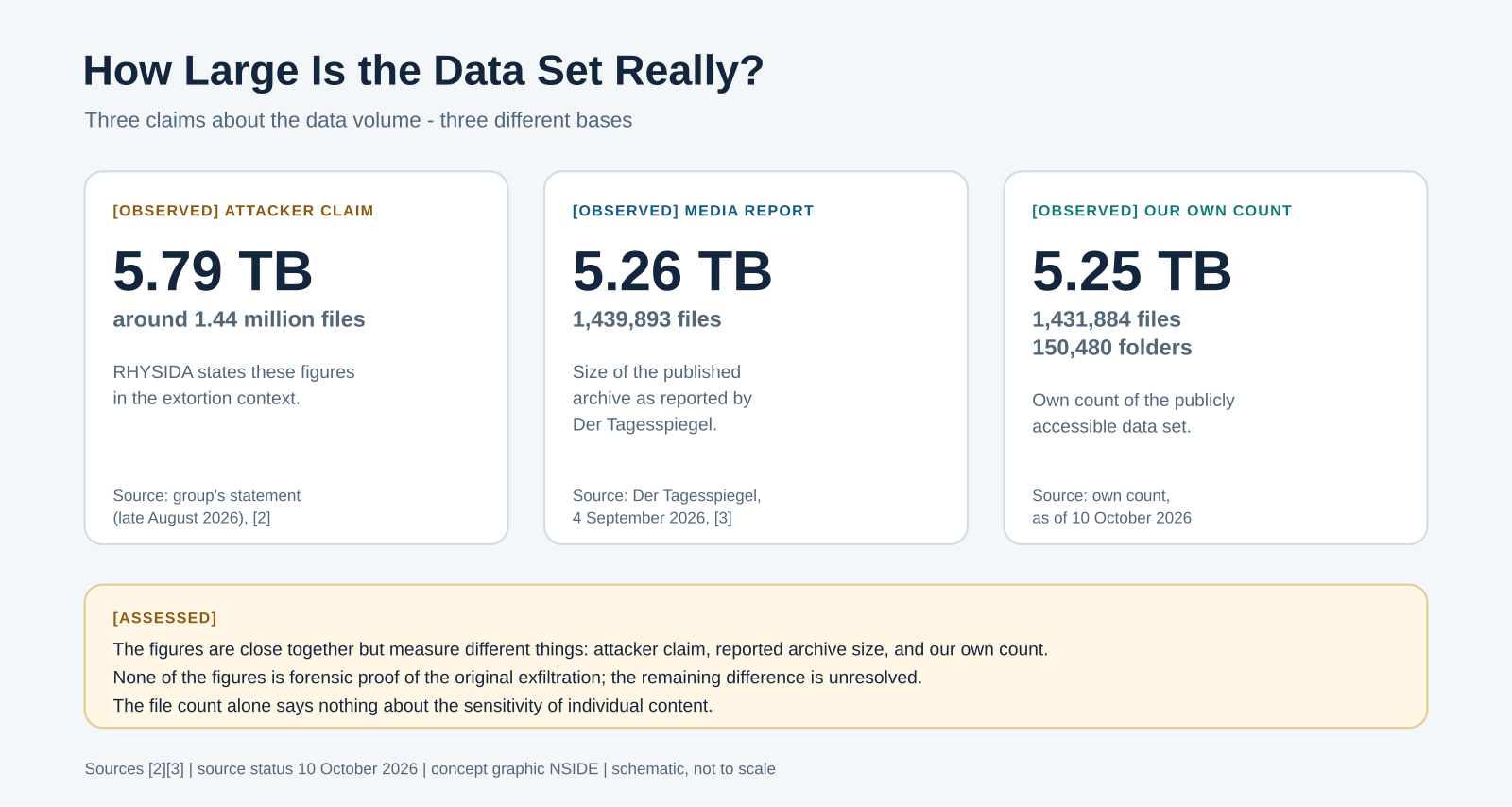Select 'around 1.44 million files' text

[x=239, y=319]
